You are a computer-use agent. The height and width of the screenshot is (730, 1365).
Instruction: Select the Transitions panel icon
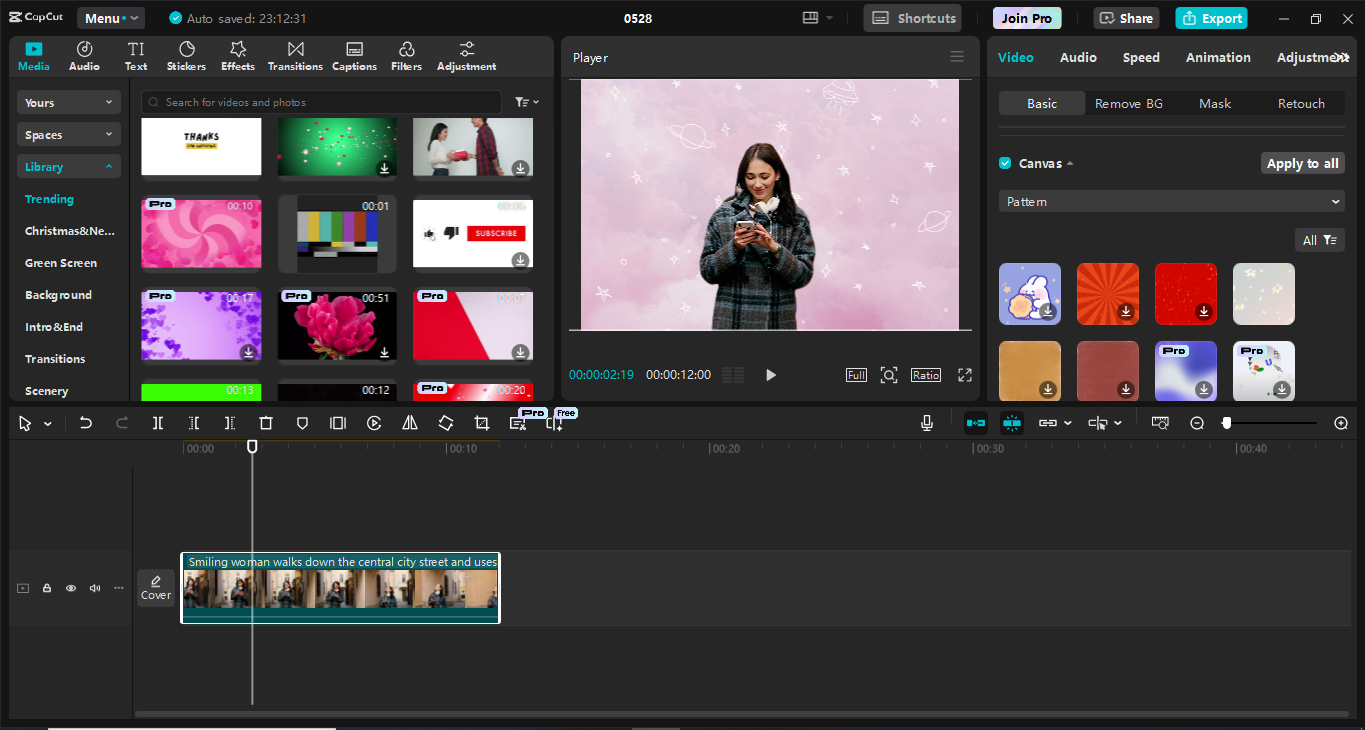click(295, 55)
